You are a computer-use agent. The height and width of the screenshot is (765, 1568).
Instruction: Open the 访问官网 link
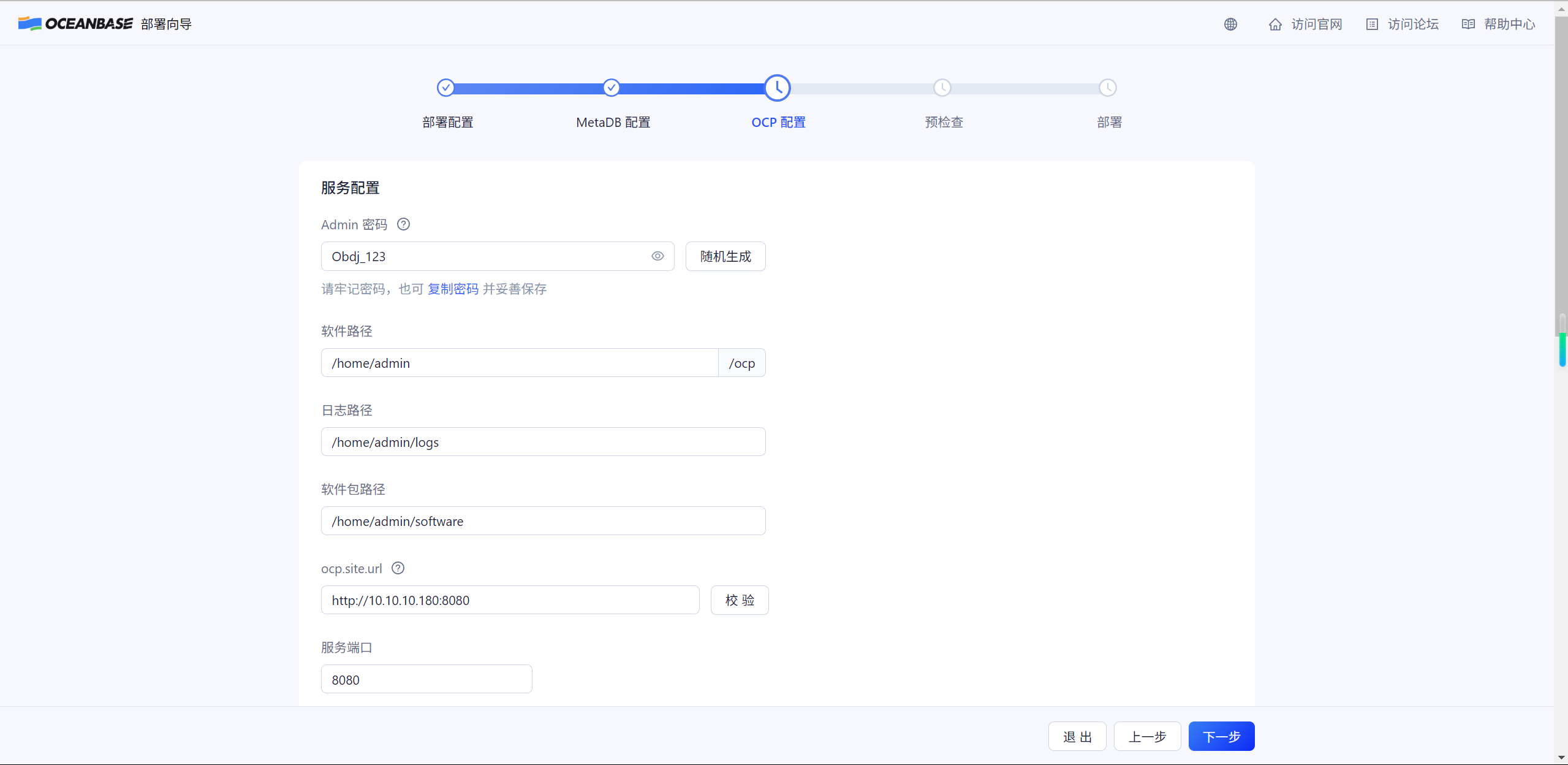coord(1317,24)
